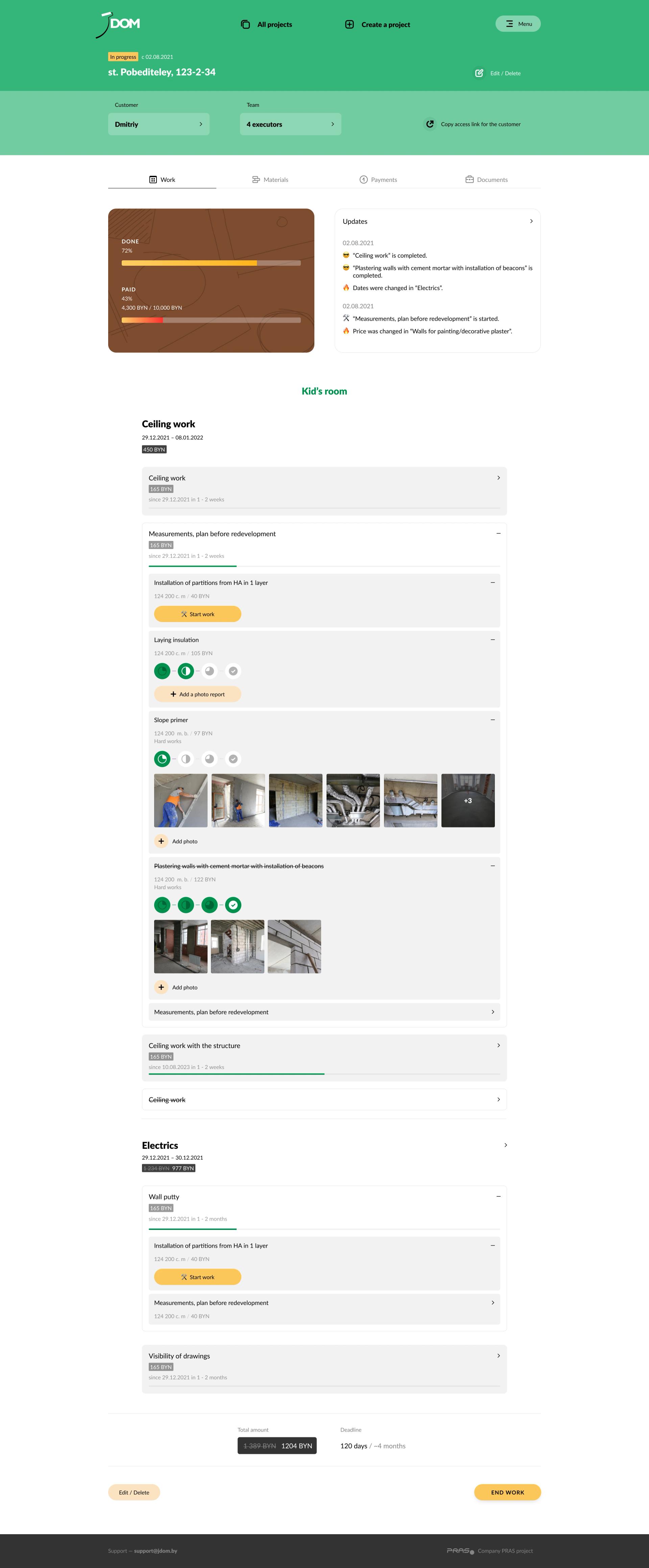Mark Laying insulation as completed checkmark
The image size is (649, 1568).
click(233, 671)
